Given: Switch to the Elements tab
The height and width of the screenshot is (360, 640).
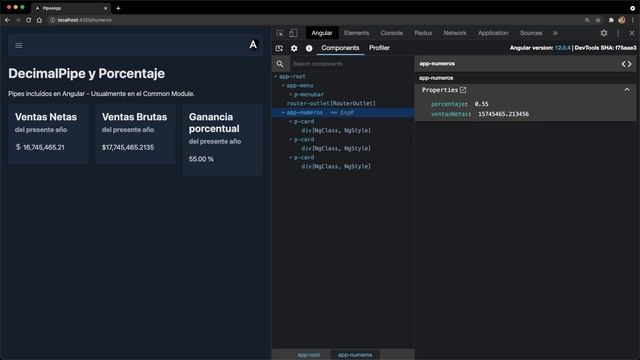Looking at the screenshot, I should point(356,33).
